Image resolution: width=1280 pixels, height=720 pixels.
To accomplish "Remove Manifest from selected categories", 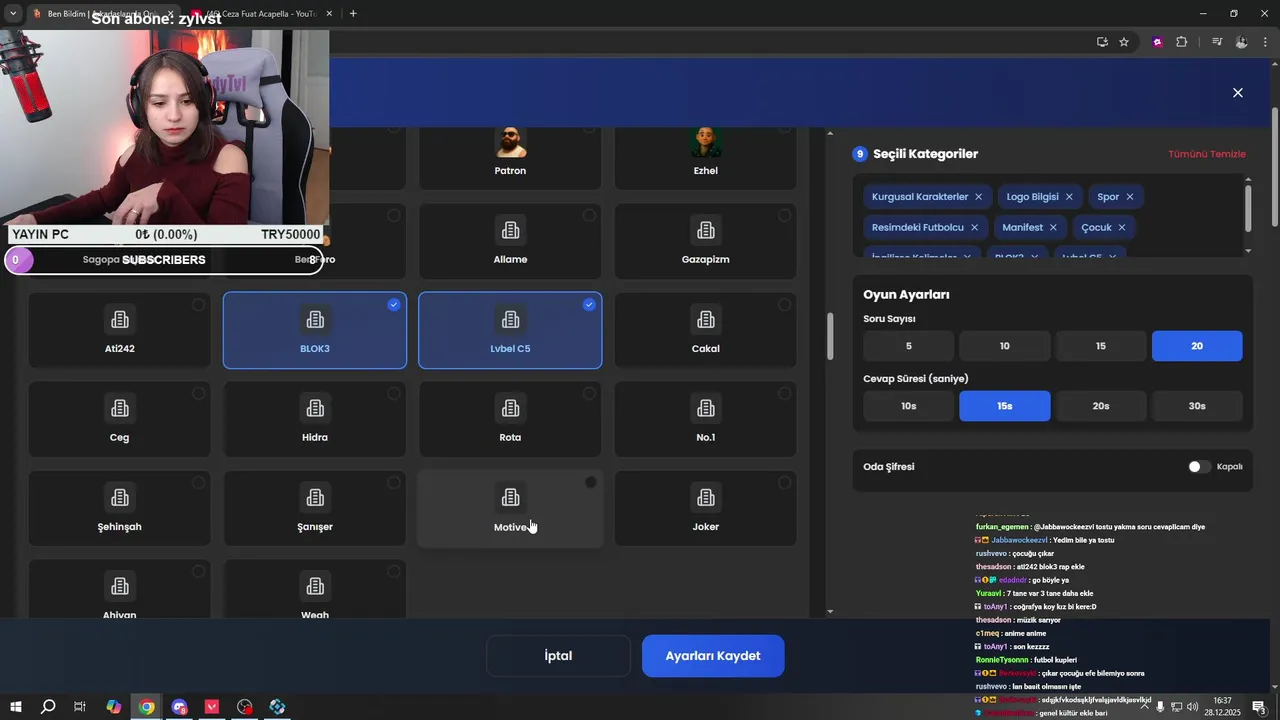I will (1053, 227).
